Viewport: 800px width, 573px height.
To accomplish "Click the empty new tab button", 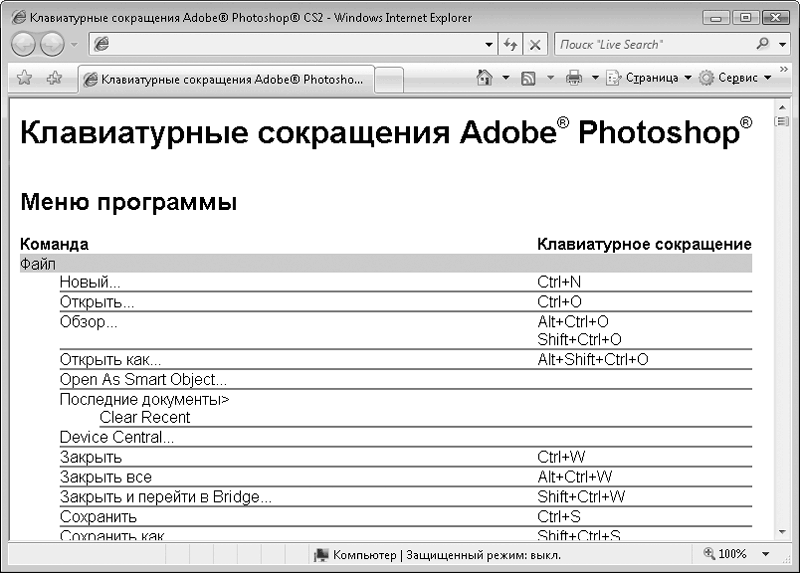I will click(390, 79).
